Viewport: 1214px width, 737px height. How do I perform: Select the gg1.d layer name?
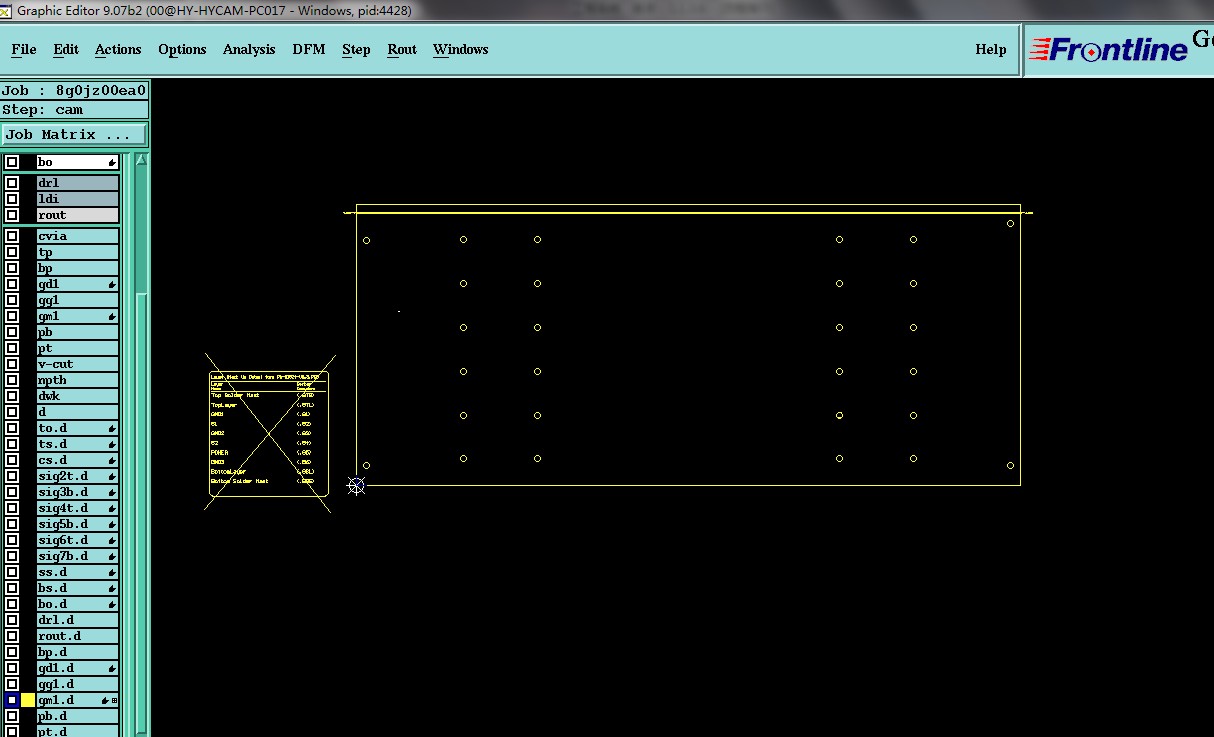coord(78,684)
